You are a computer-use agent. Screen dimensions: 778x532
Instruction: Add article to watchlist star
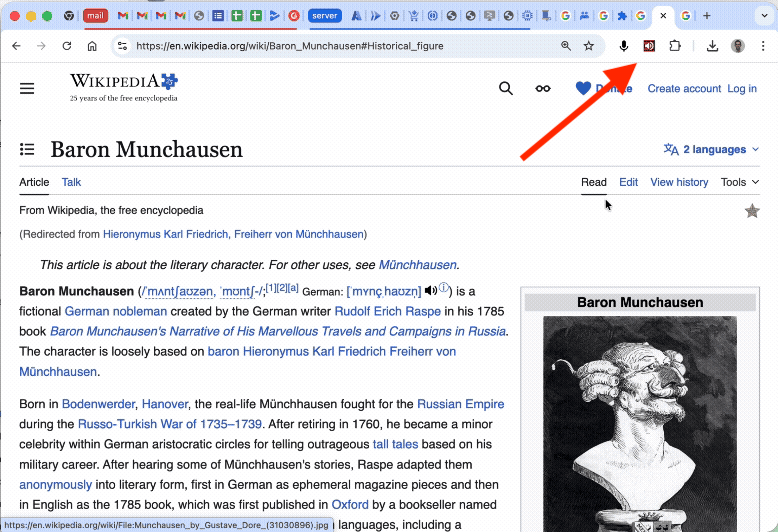[752, 211]
